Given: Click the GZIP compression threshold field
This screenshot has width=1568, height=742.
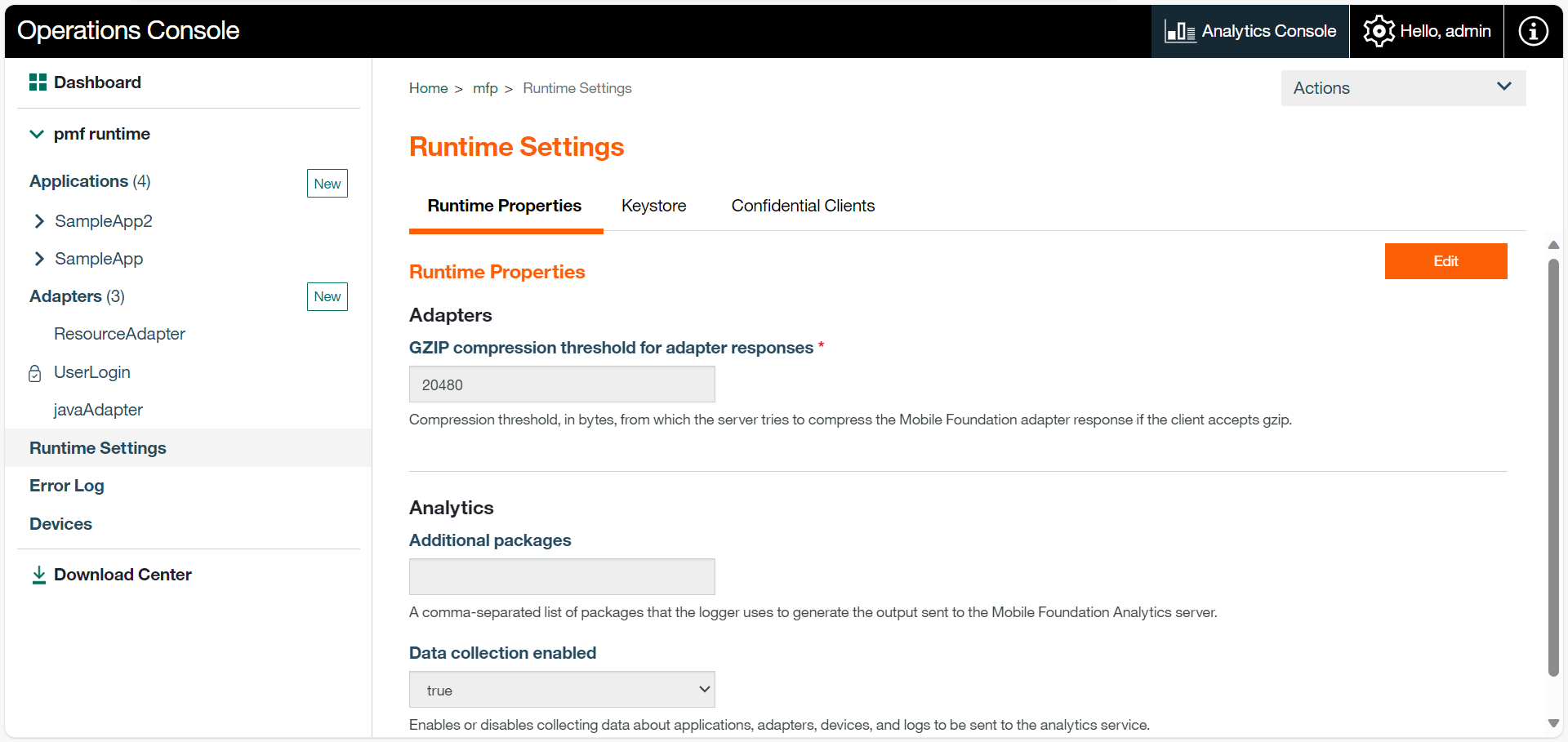Looking at the screenshot, I should click(x=562, y=384).
